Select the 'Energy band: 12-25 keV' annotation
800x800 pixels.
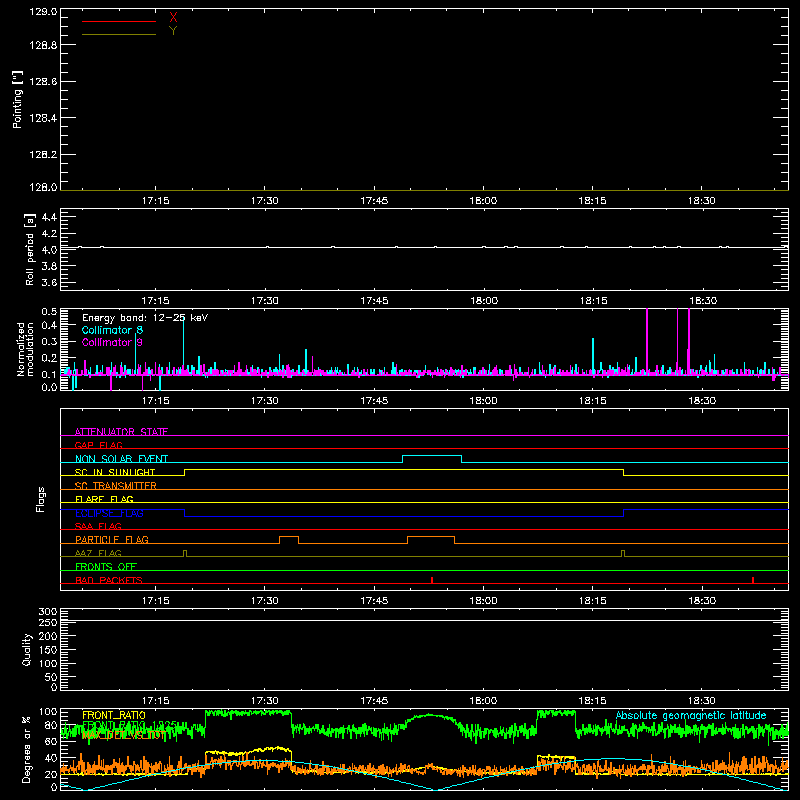[x=145, y=318]
